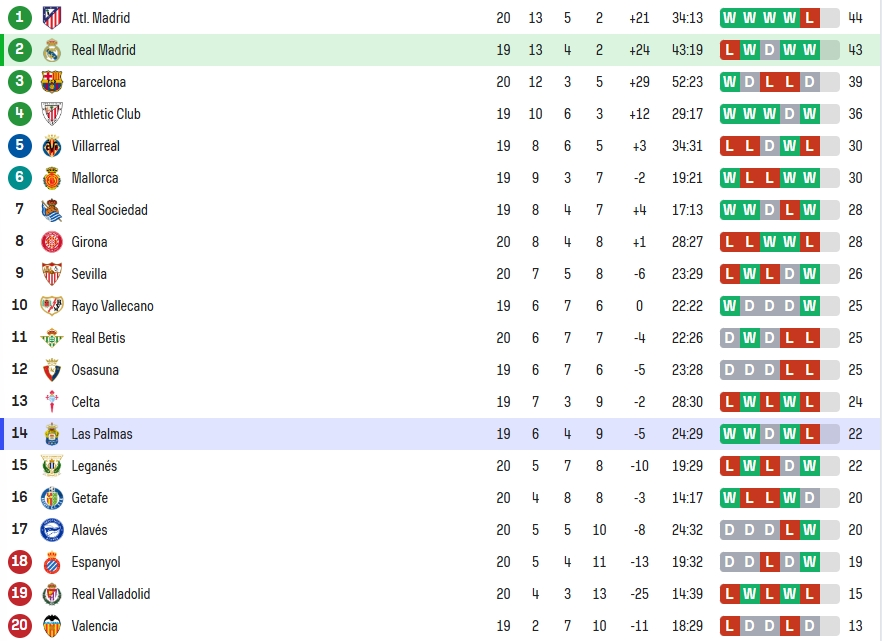Click the red position 18 badge
Image resolution: width=882 pixels, height=641 pixels.
pos(20,562)
